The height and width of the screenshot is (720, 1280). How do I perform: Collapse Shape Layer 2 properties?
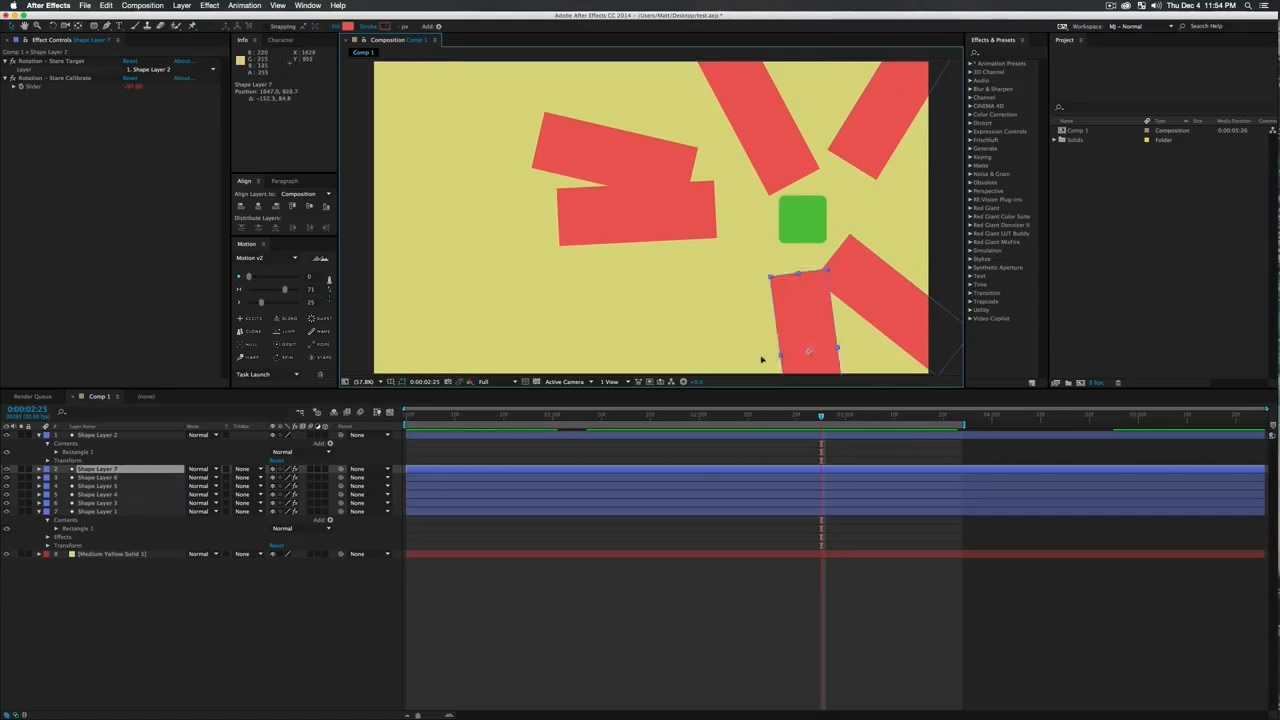[39, 435]
